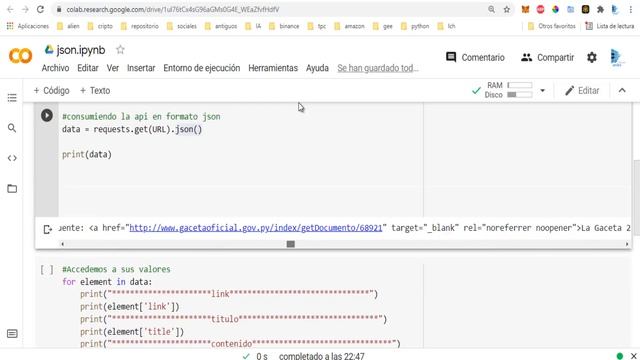Open the Herramientas menu
Image resolution: width=640 pixels, height=360 pixels.
[x=273, y=68]
